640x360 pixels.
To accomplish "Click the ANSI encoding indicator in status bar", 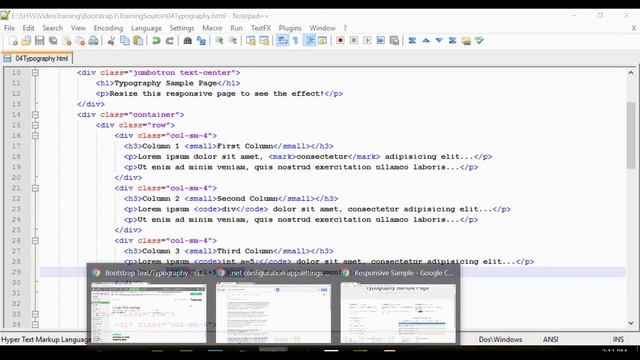I will (550, 339).
